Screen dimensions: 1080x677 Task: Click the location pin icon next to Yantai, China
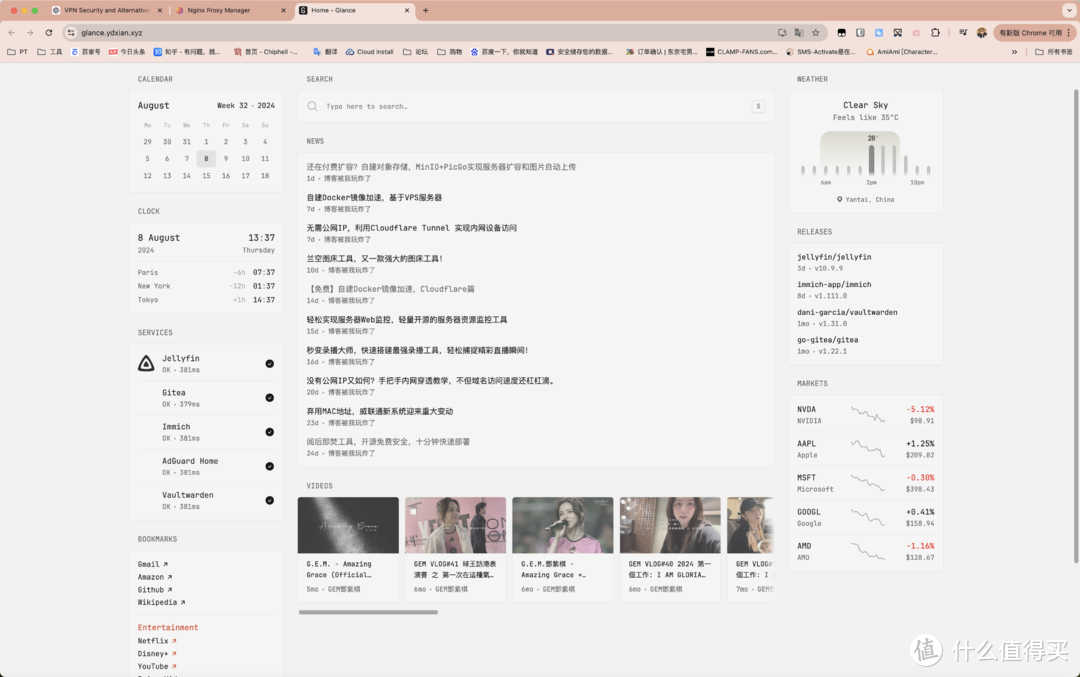coord(839,199)
